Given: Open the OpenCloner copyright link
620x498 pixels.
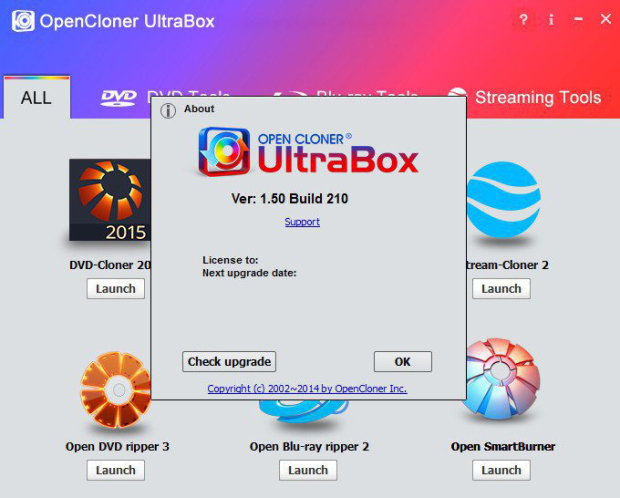Looking at the screenshot, I should point(307,388).
